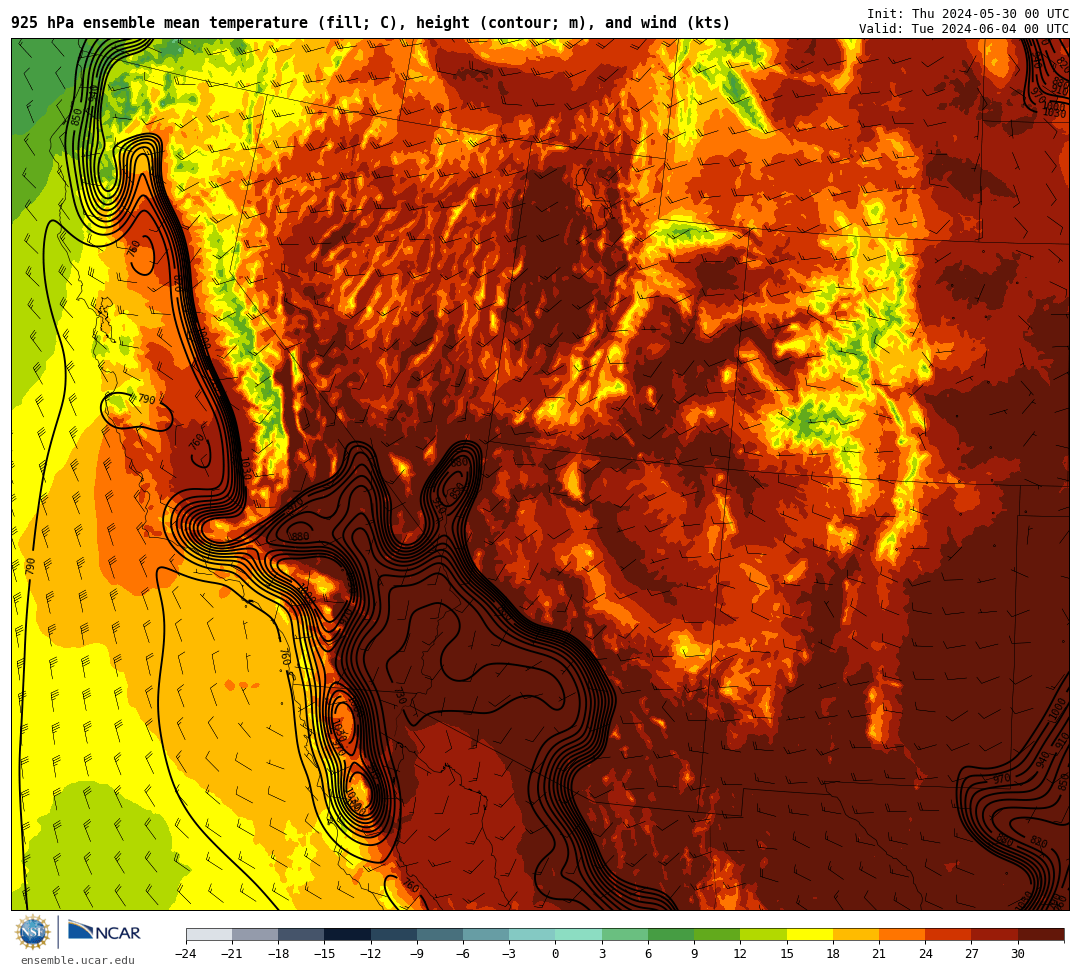Click the colorbar tick label '−18'
The height and width of the screenshot is (973, 1080).
(278, 954)
